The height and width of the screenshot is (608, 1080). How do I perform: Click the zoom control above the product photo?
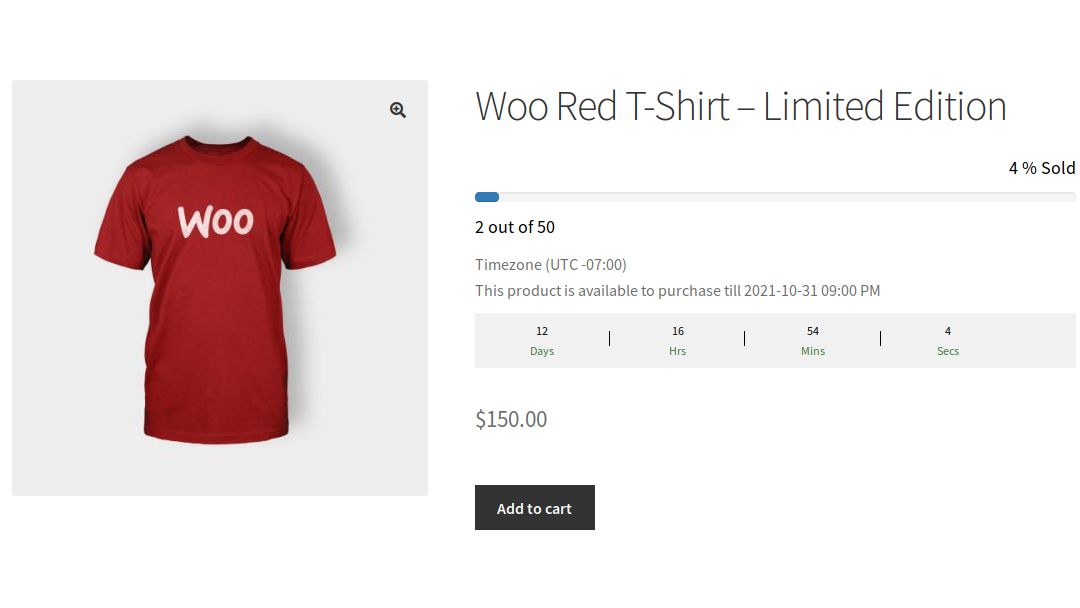[x=397, y=110]
